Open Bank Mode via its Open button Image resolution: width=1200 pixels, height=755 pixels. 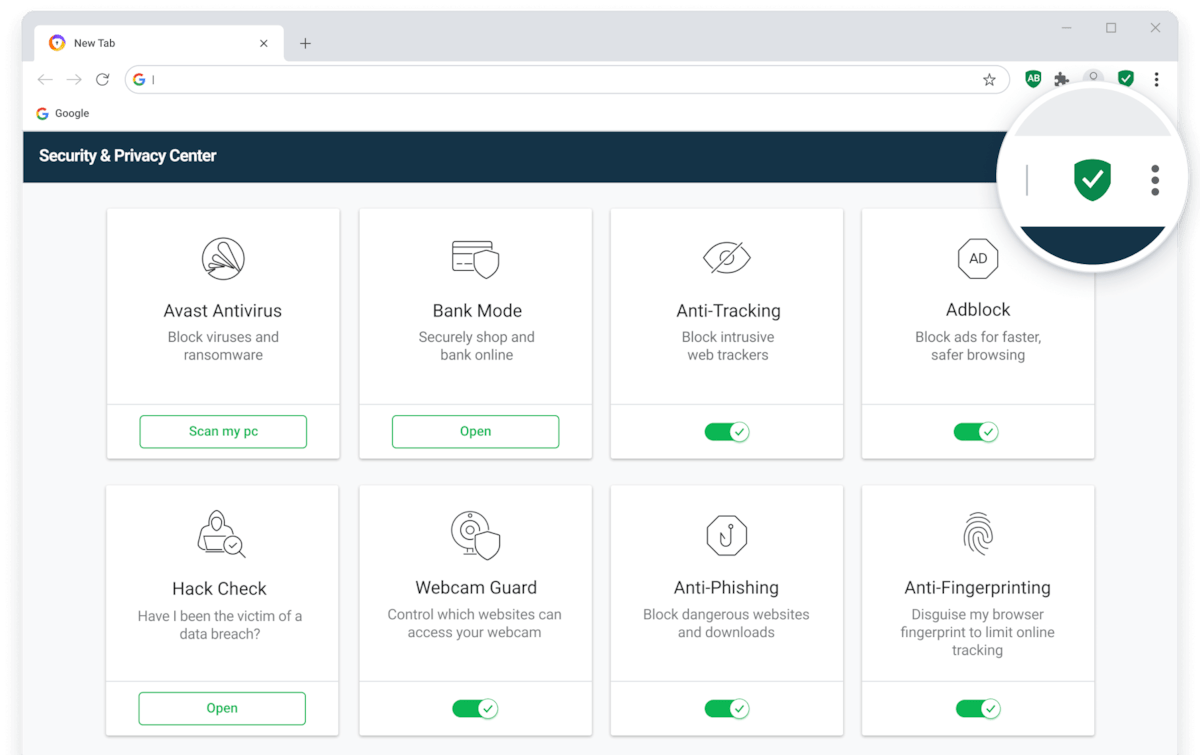pyautogui.click(x=475, y=431)
